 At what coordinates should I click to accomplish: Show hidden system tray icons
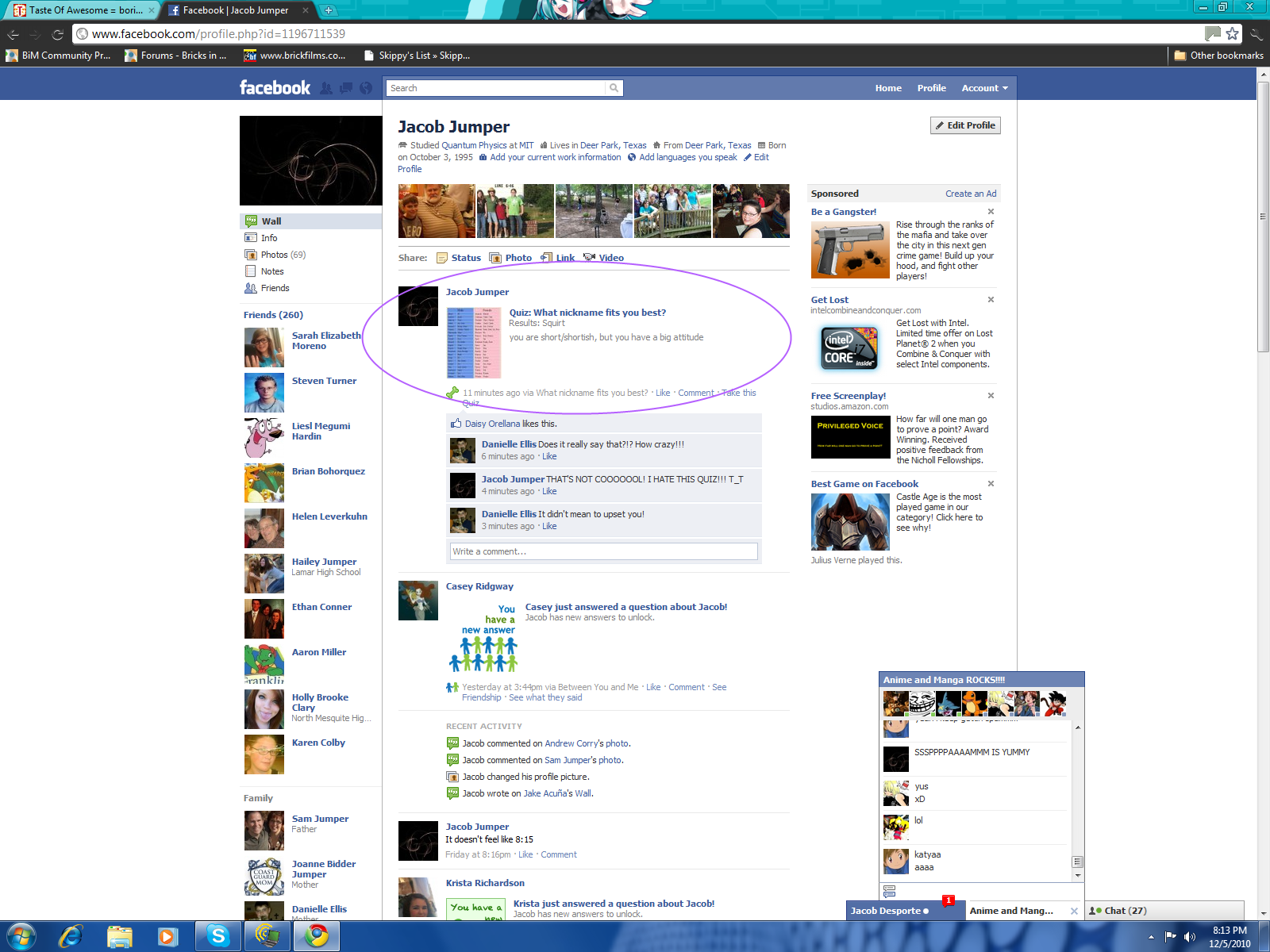pyautogui.click(x=1151, y=937)
